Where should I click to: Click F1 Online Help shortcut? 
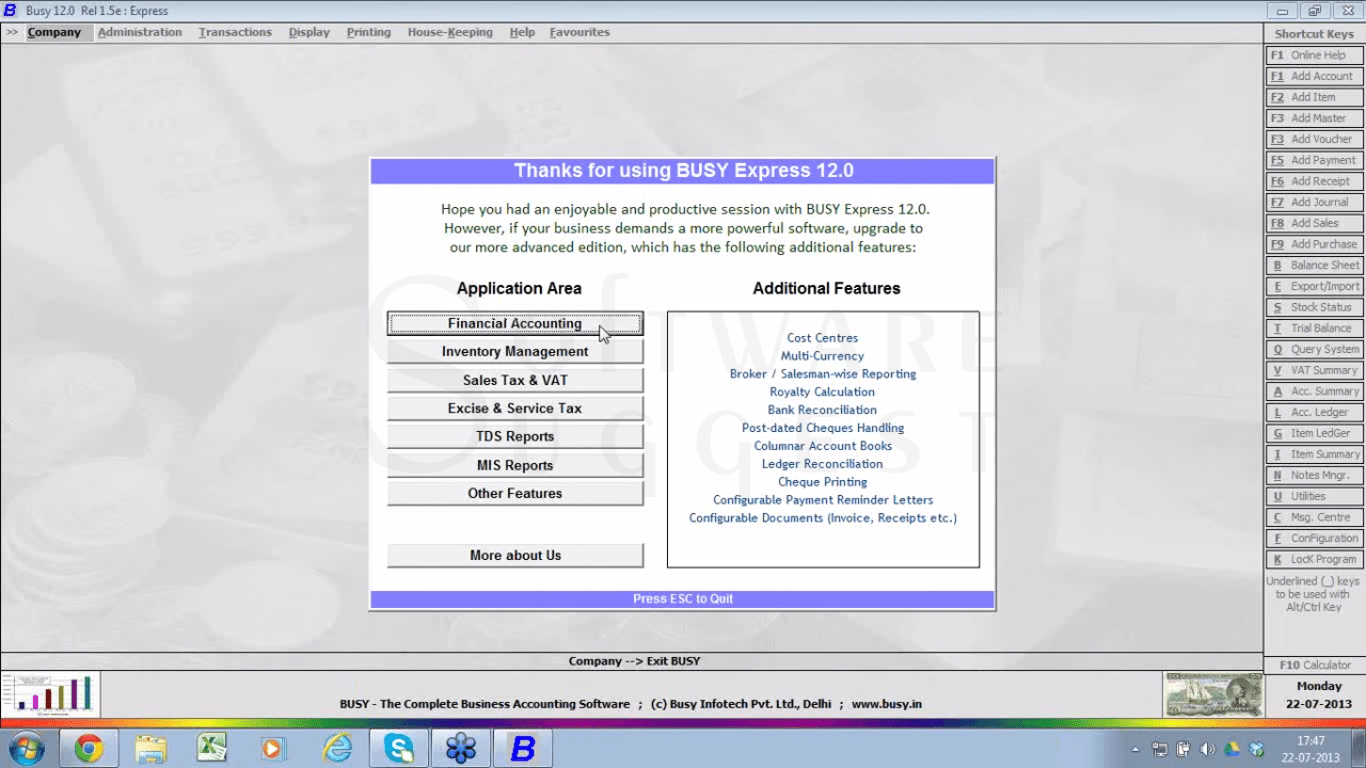(x=1314, y=55)
